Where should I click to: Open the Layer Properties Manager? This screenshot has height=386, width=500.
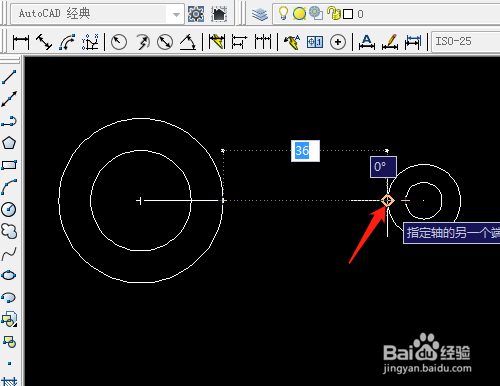click(x=260, y=14)
